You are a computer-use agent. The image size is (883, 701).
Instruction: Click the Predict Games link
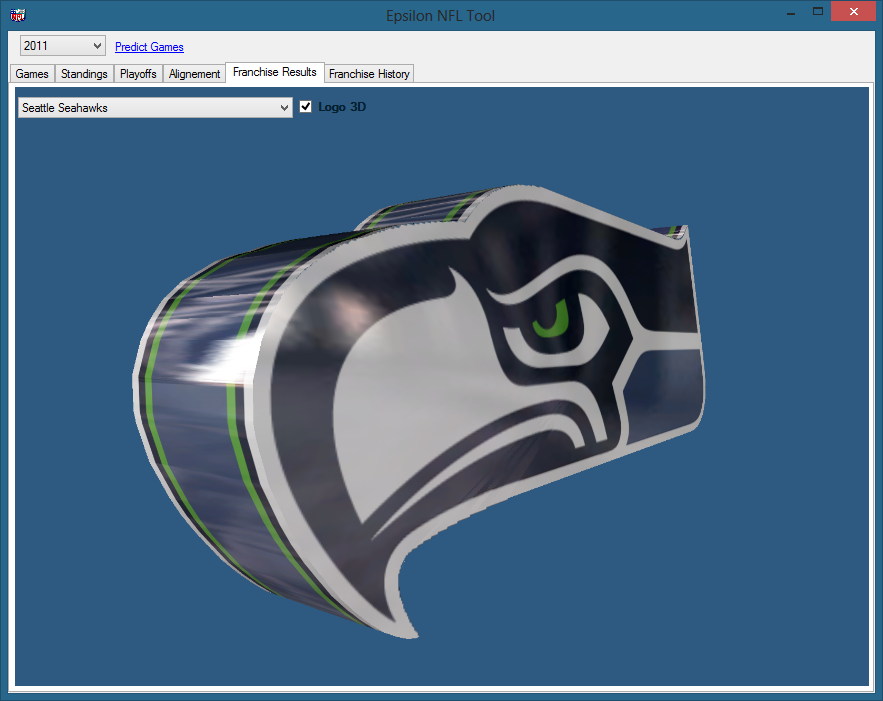[x=149, y=47]
